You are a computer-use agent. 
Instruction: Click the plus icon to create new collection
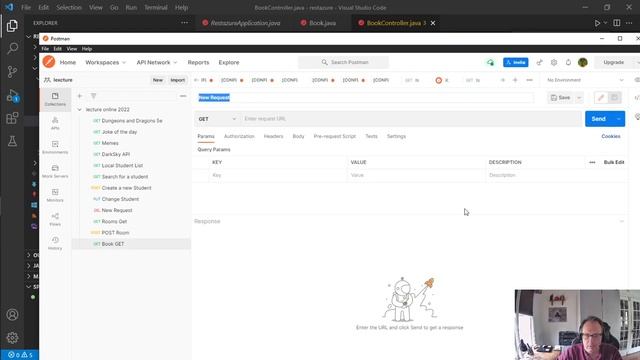[80, 96]
